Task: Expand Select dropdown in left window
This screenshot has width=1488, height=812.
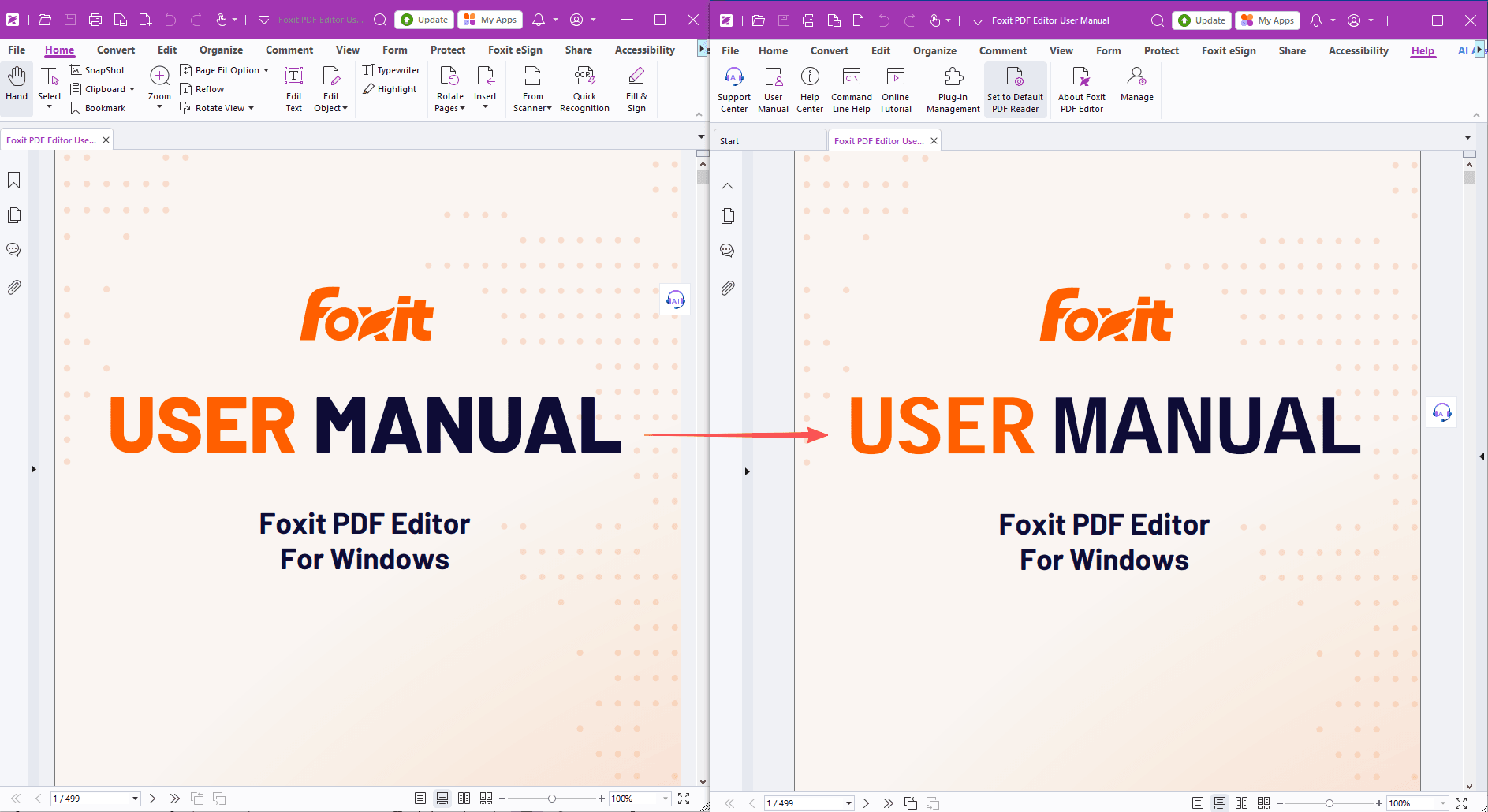Action: click(50, 107)
